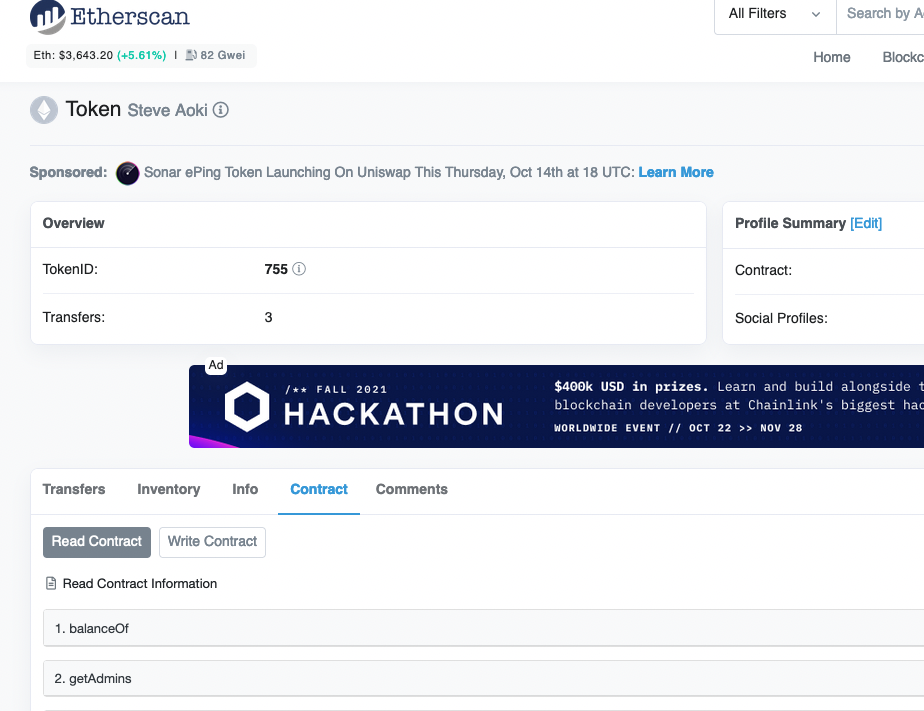
Task: Open the Inventory tab
Action: [x=168, y=489]
